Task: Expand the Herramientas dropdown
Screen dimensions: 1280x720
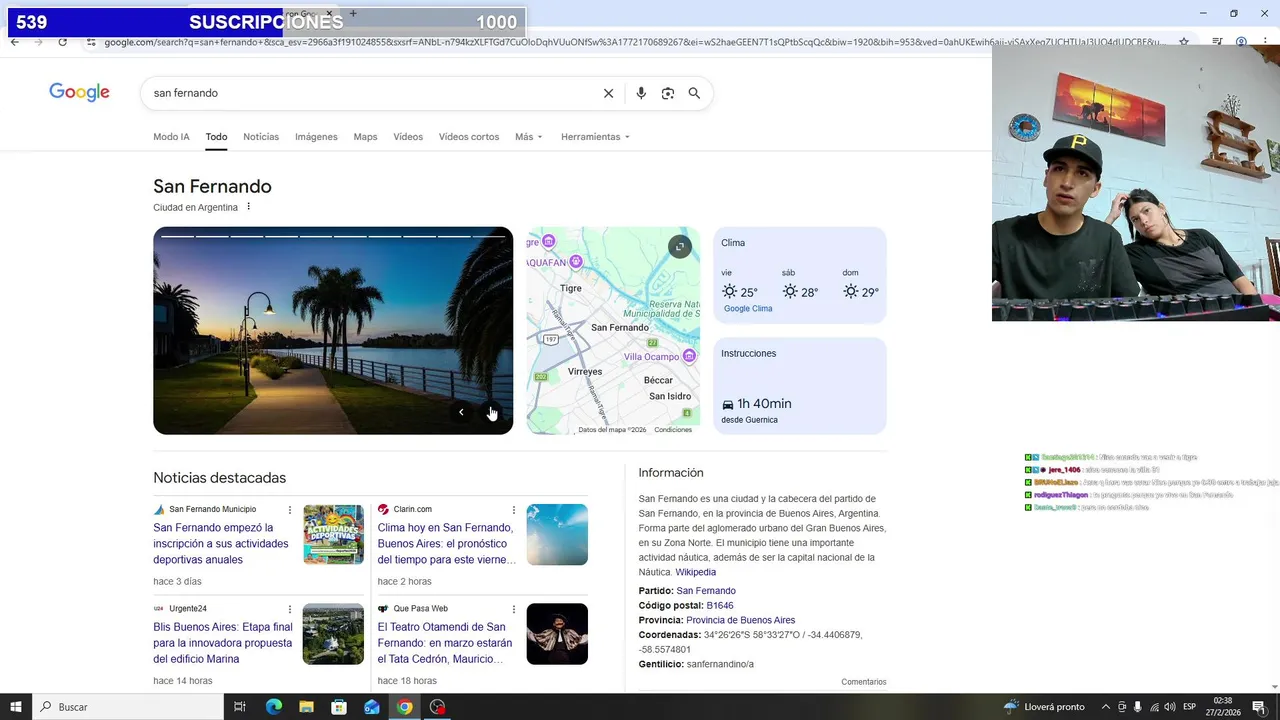Action: [x=595, y=137]
